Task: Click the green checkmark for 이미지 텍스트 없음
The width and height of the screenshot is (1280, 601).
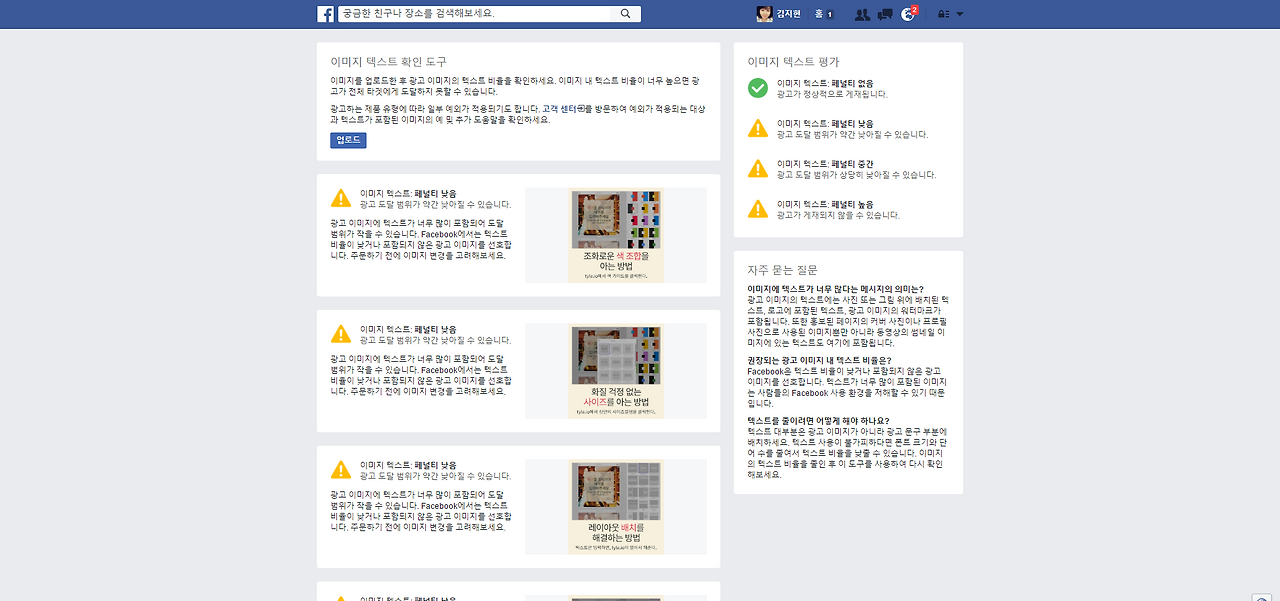Action: click(757, 87)
